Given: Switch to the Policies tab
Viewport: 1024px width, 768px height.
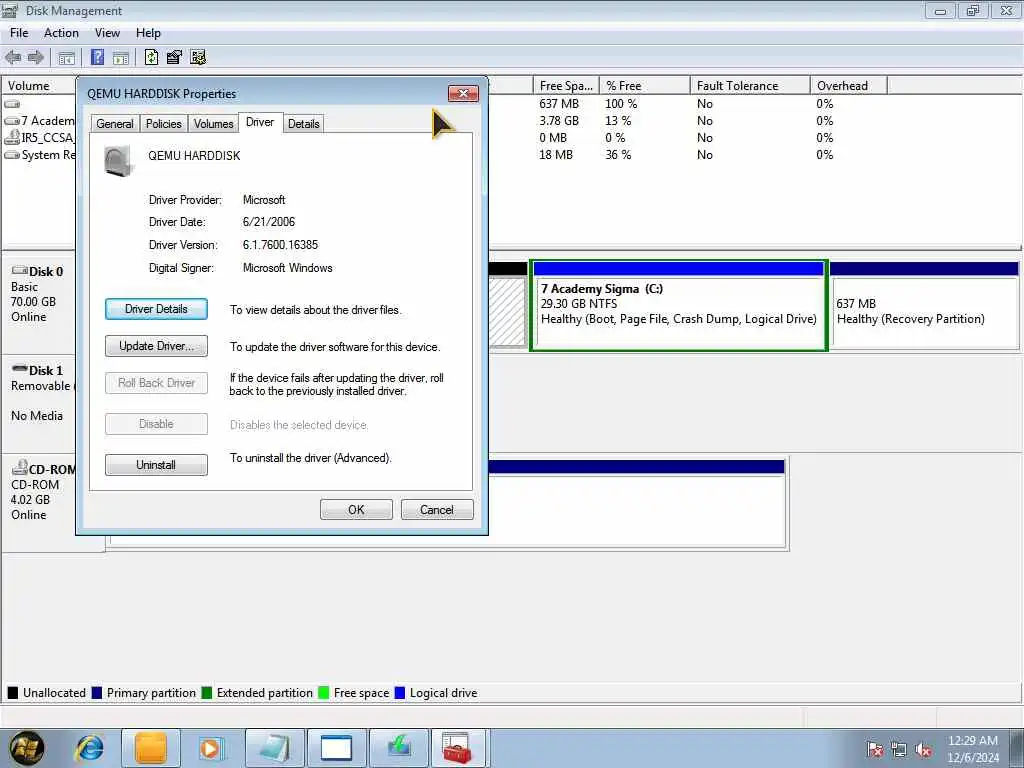Looking at the screenshot, I should [x=163, y=123].
